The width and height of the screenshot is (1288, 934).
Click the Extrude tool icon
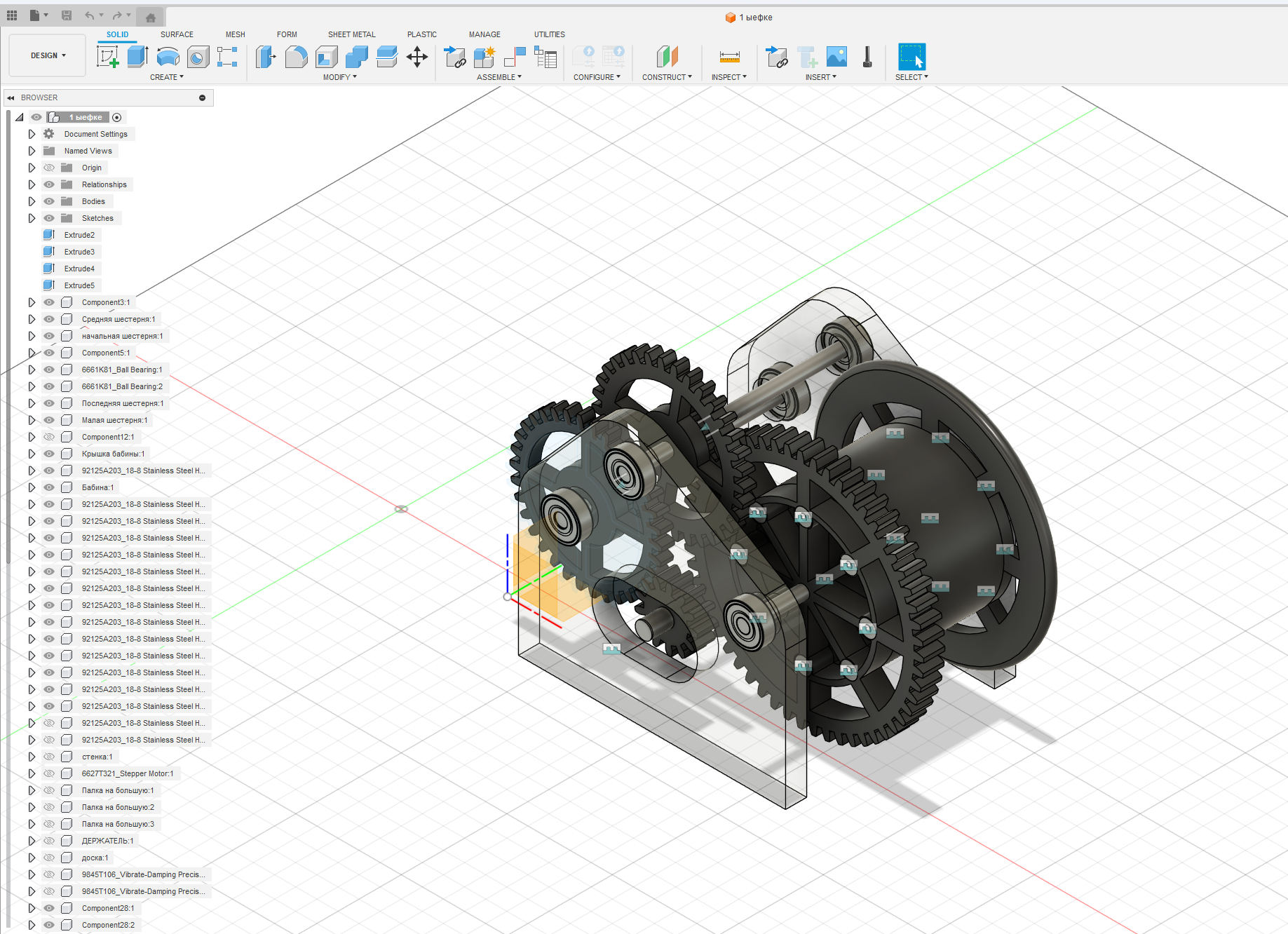(137, 57)
